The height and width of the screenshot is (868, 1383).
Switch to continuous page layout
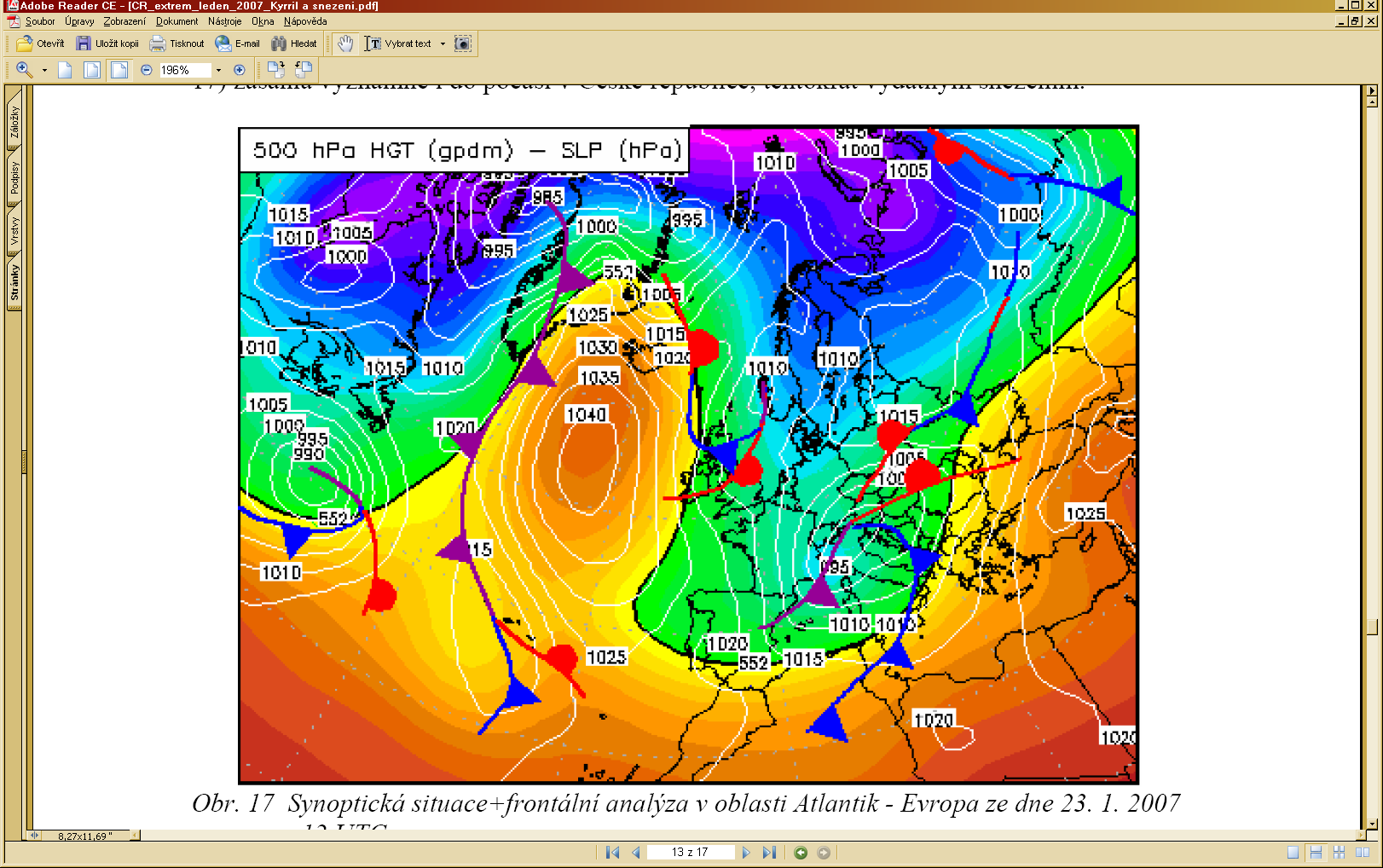click(1316, 853)
